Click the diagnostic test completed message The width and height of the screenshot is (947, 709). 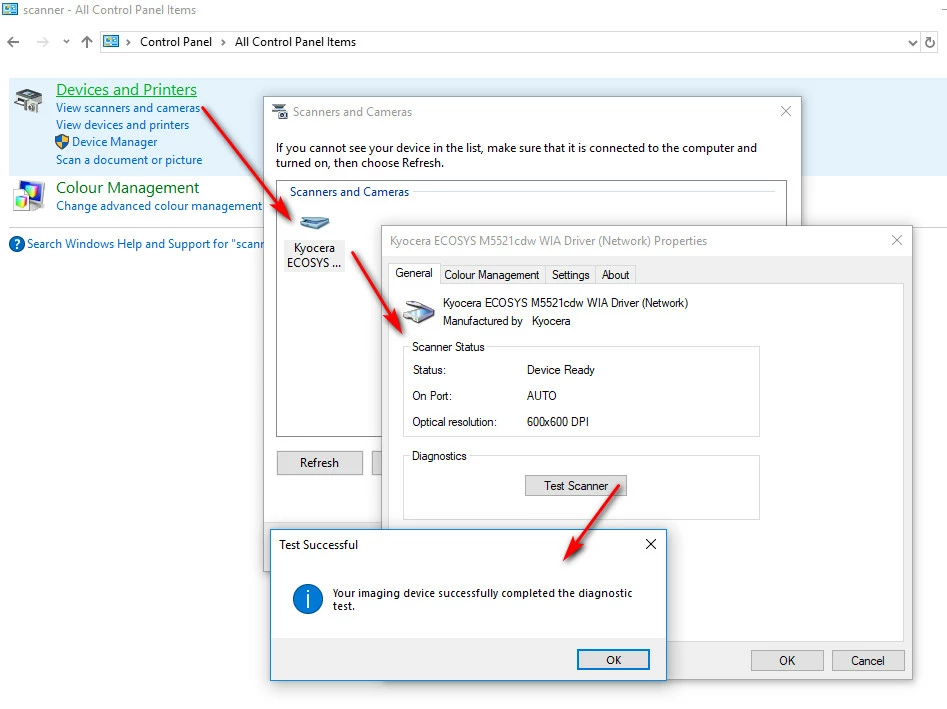click(482, 599)
